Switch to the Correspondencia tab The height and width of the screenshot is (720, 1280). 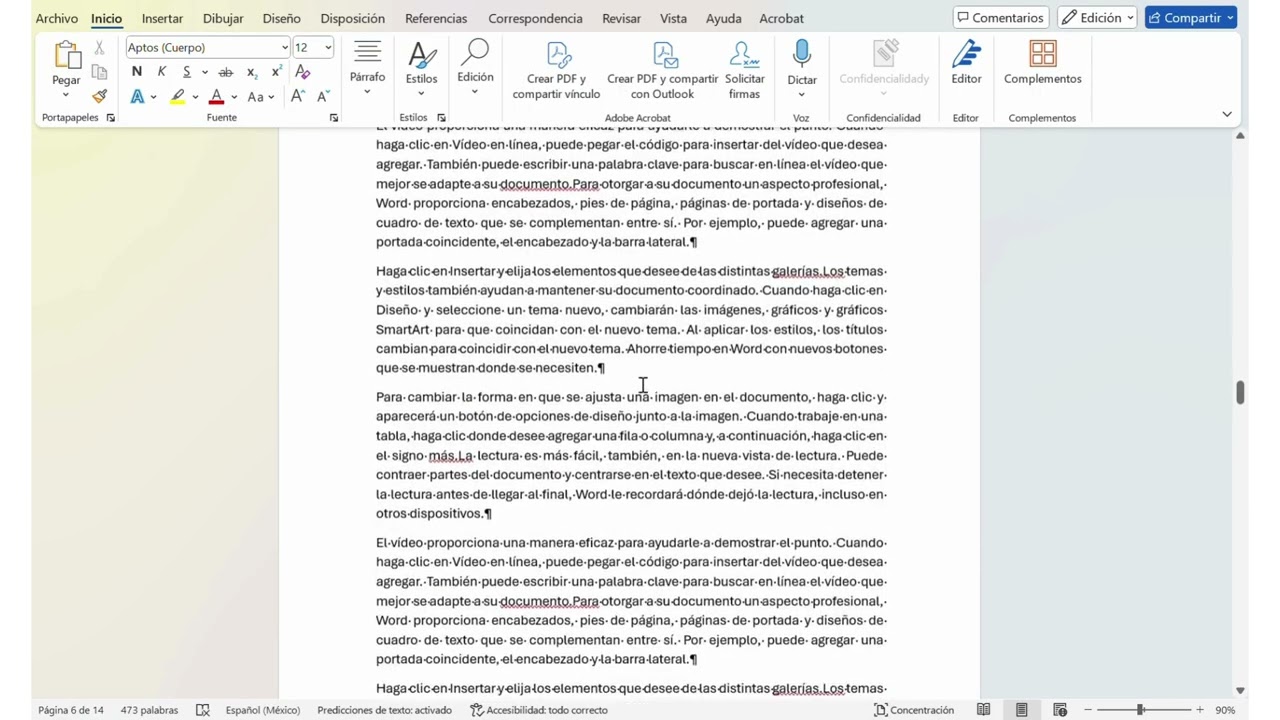(535, 18)
